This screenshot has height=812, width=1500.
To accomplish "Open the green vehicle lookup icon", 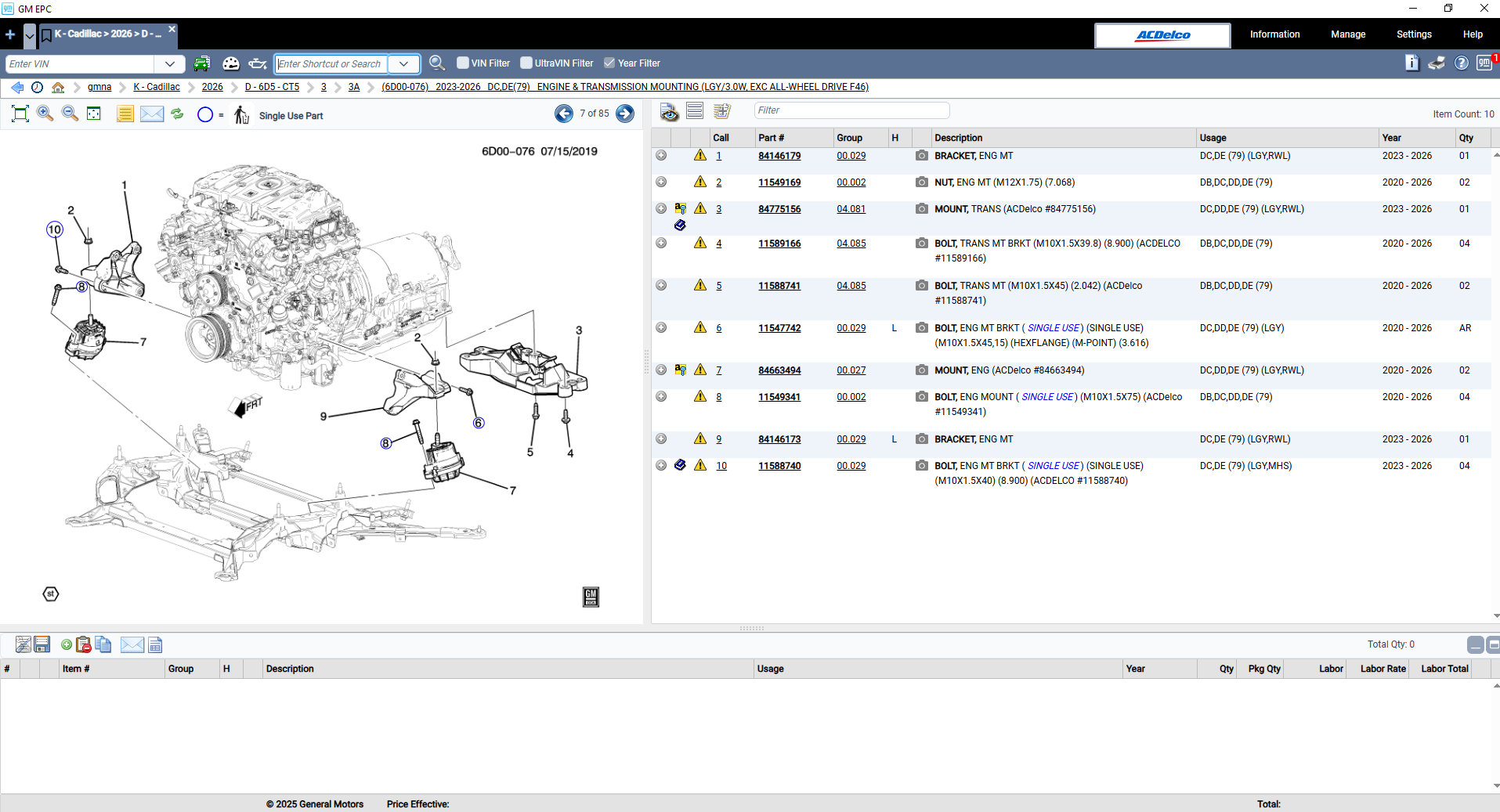I will pyautogui.click(x=201, y=63).
